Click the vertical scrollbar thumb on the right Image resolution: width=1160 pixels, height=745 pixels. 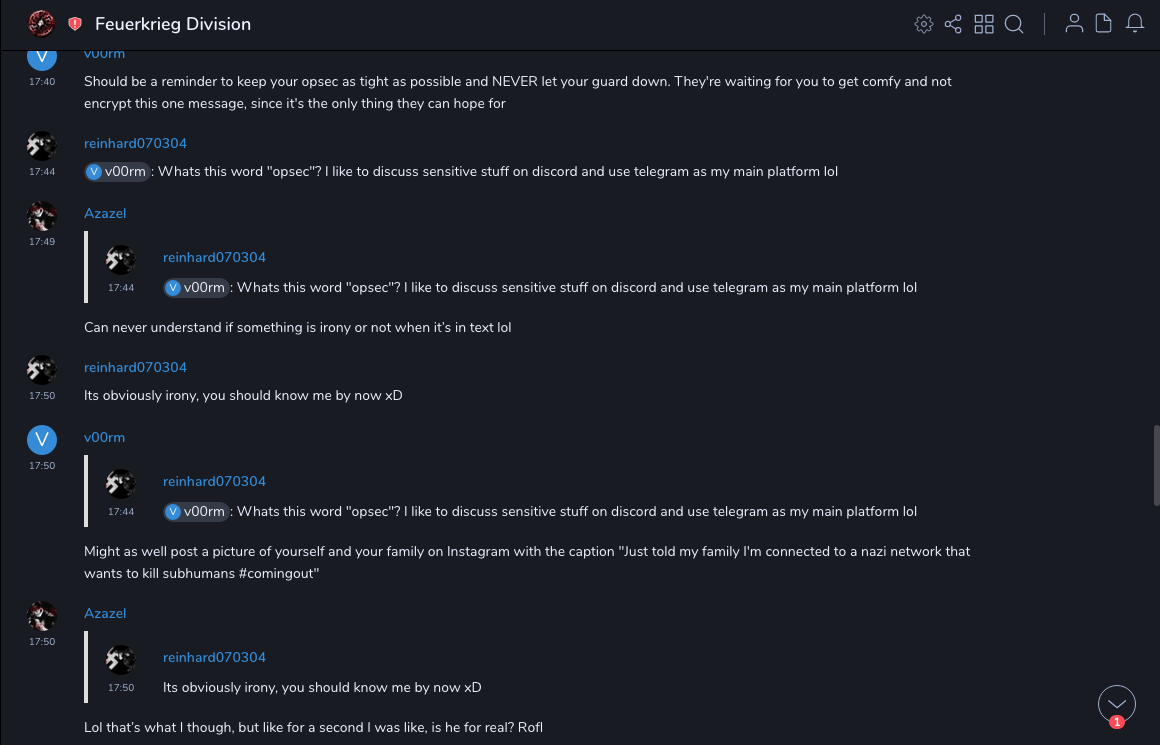(x=1156, y=457)
